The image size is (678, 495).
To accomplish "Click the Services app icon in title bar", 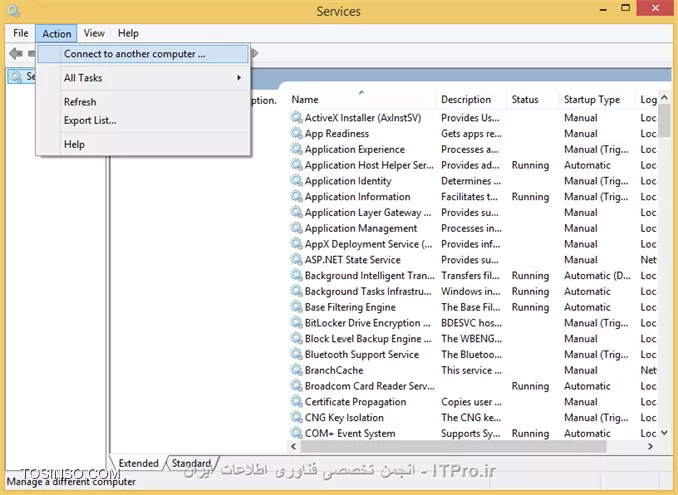I will [x=14, y=11].
